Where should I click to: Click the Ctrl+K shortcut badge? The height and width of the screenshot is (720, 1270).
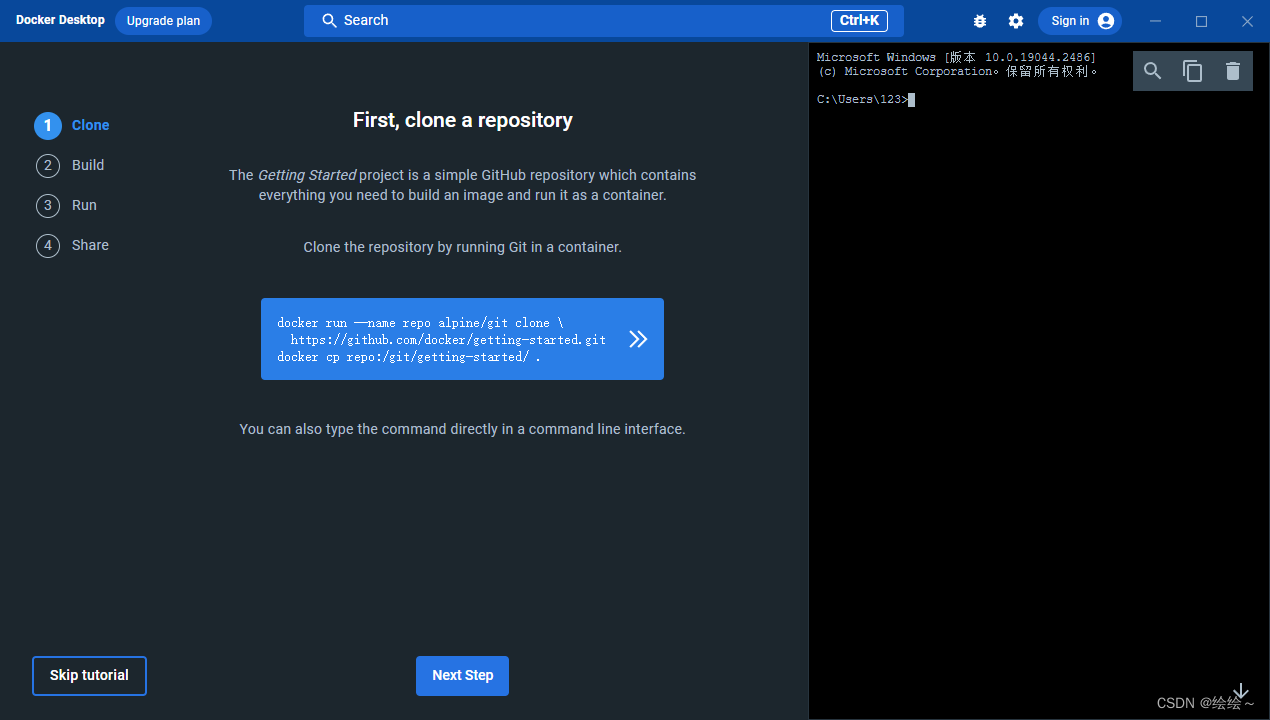tap(859, 21)
